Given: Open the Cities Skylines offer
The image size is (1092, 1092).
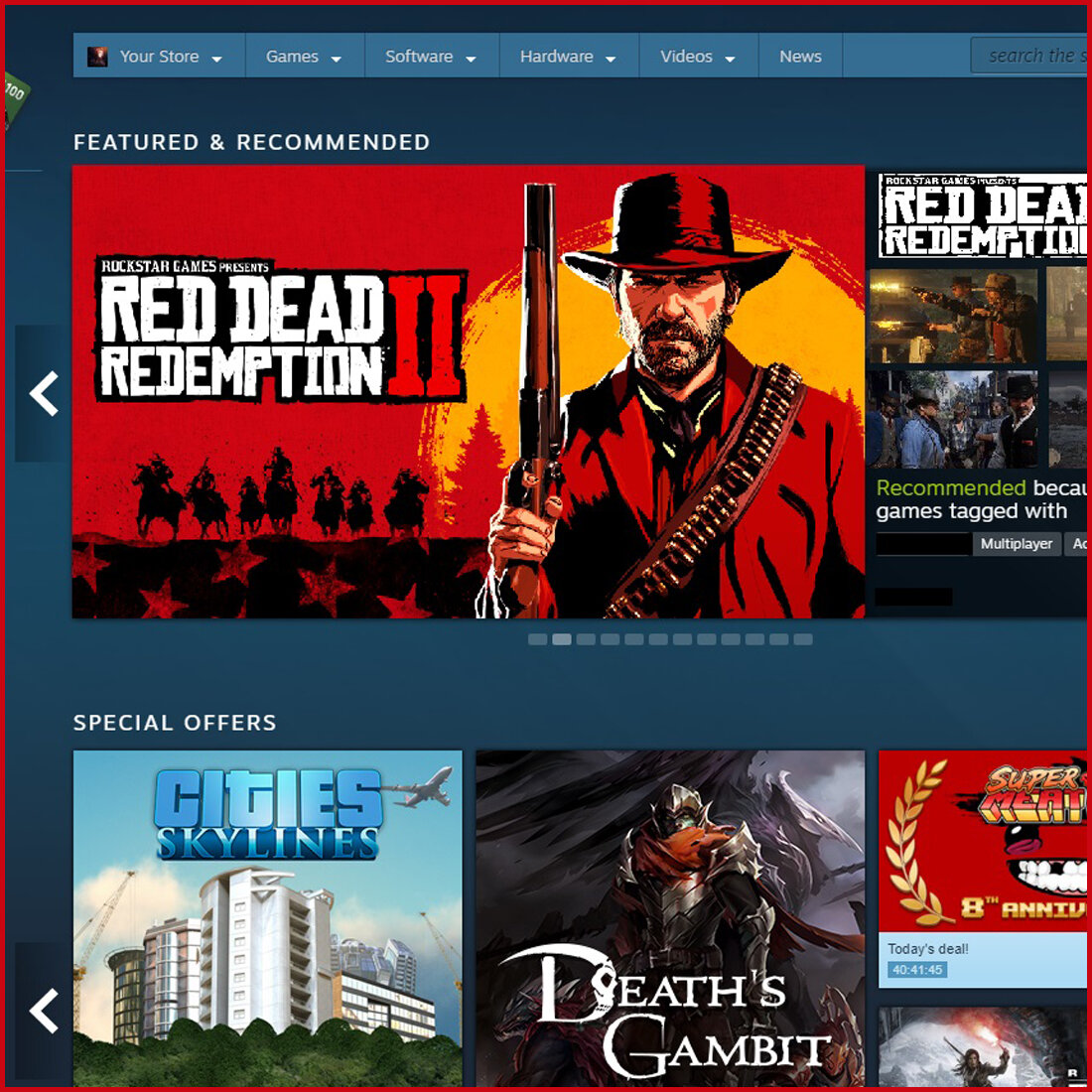Looking at the screenshot, I should click(267, 918).
